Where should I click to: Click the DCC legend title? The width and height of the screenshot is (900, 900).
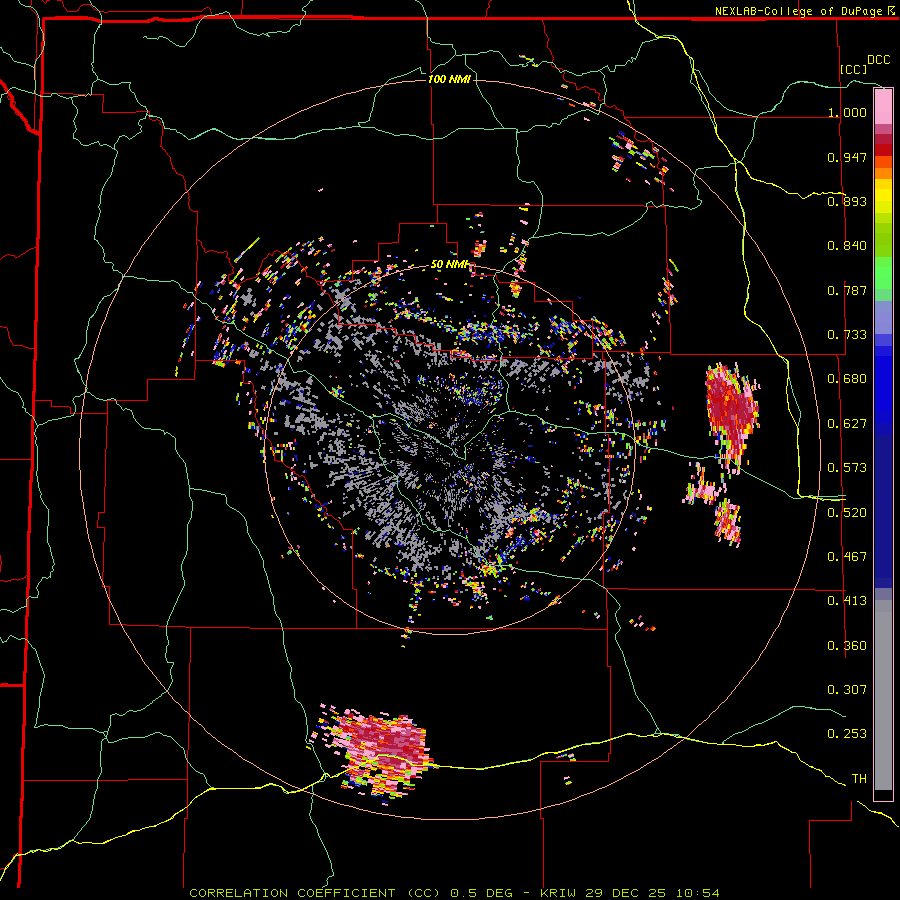878,60
